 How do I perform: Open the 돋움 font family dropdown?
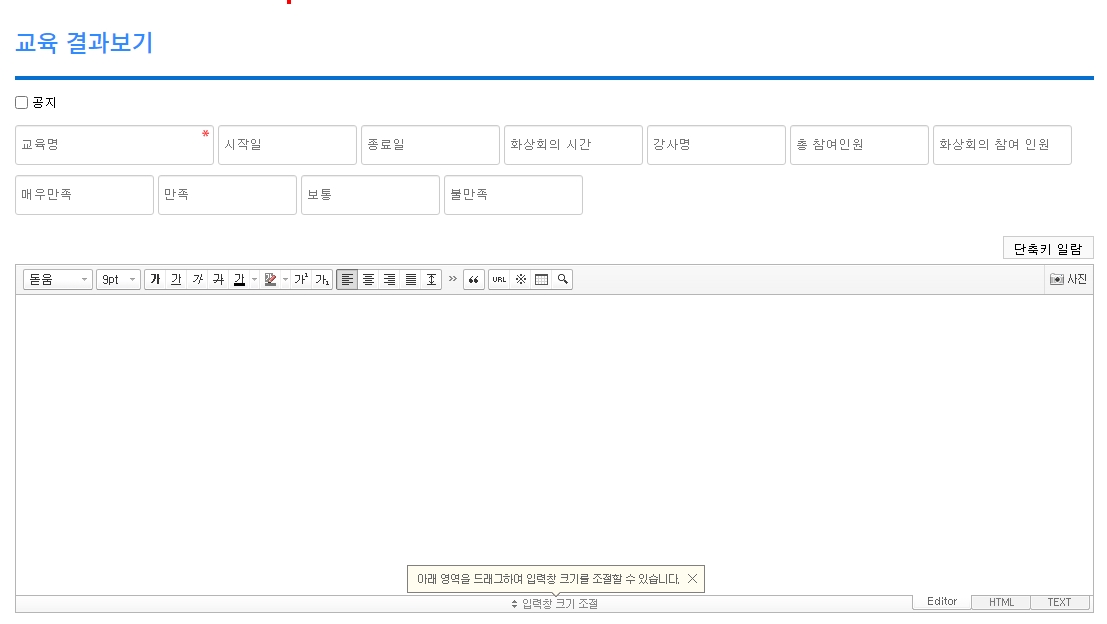click(x=58, y=280)
